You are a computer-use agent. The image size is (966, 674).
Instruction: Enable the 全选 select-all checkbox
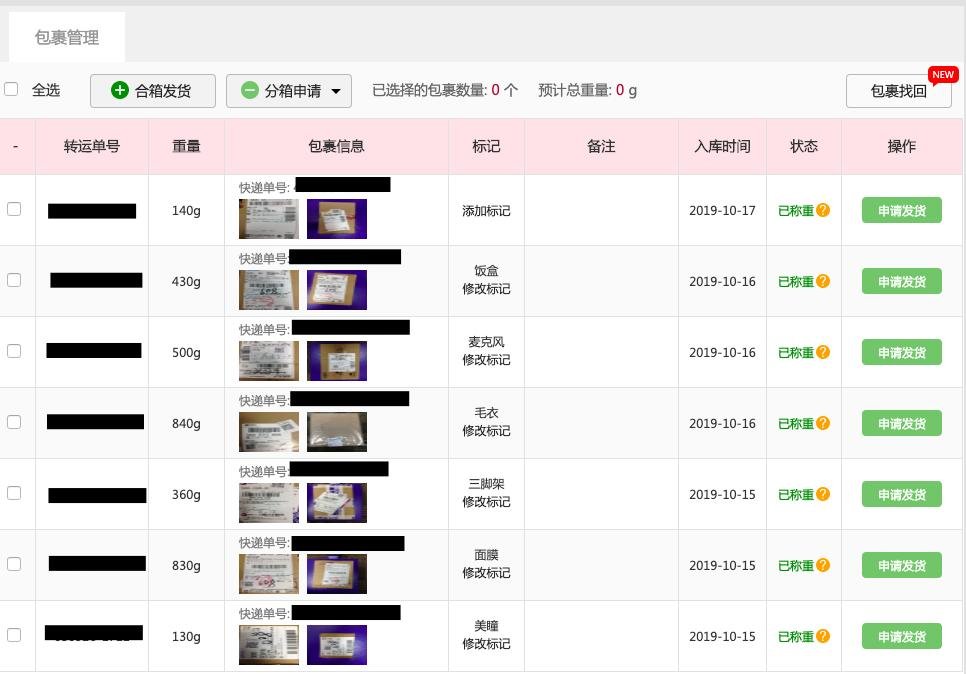coord(11,89)
